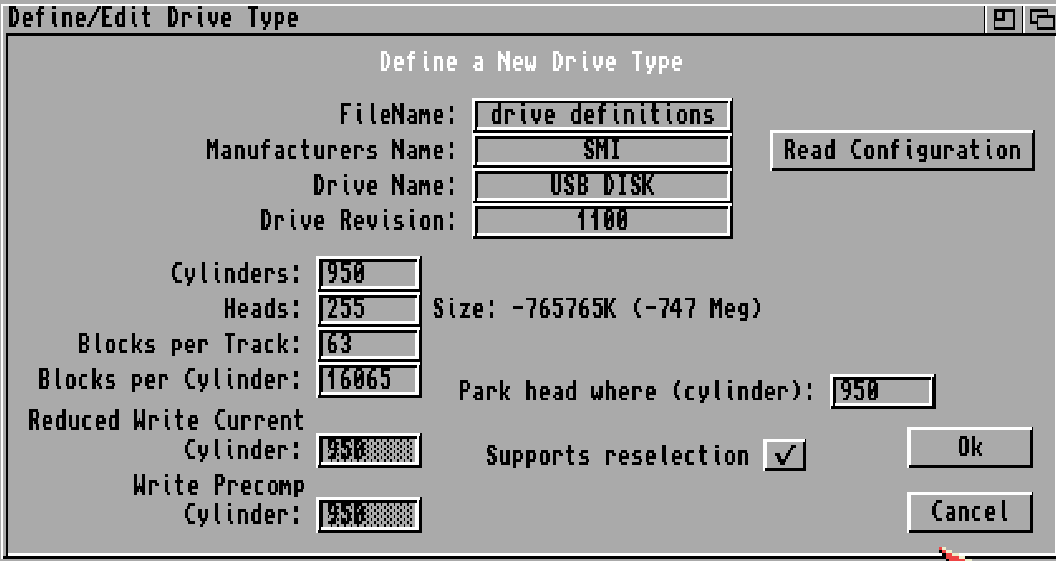Click the Park head where cylinder field
The width and height of the screenshot is (1056, 561).
tap(882, 391)
